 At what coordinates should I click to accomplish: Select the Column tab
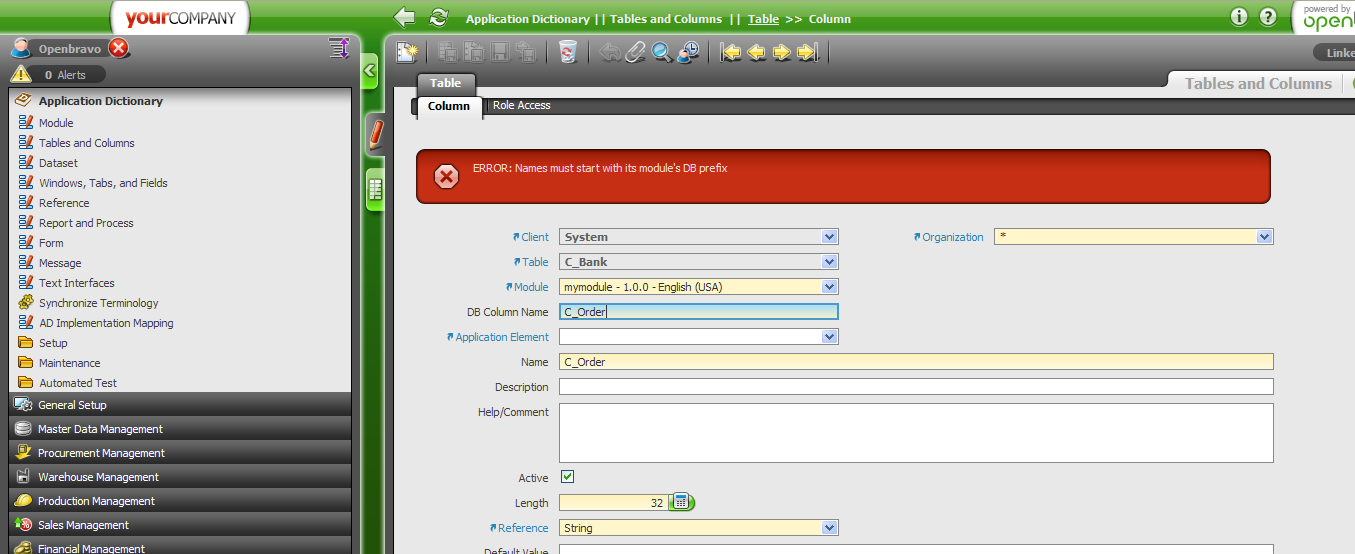(449, 106)
